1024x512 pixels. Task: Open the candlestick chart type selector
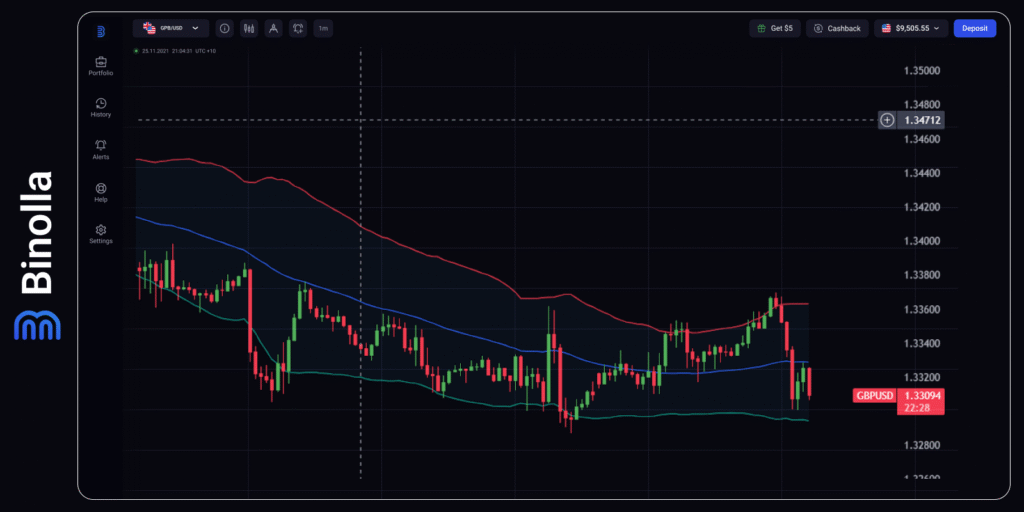[x=249, y=28]
